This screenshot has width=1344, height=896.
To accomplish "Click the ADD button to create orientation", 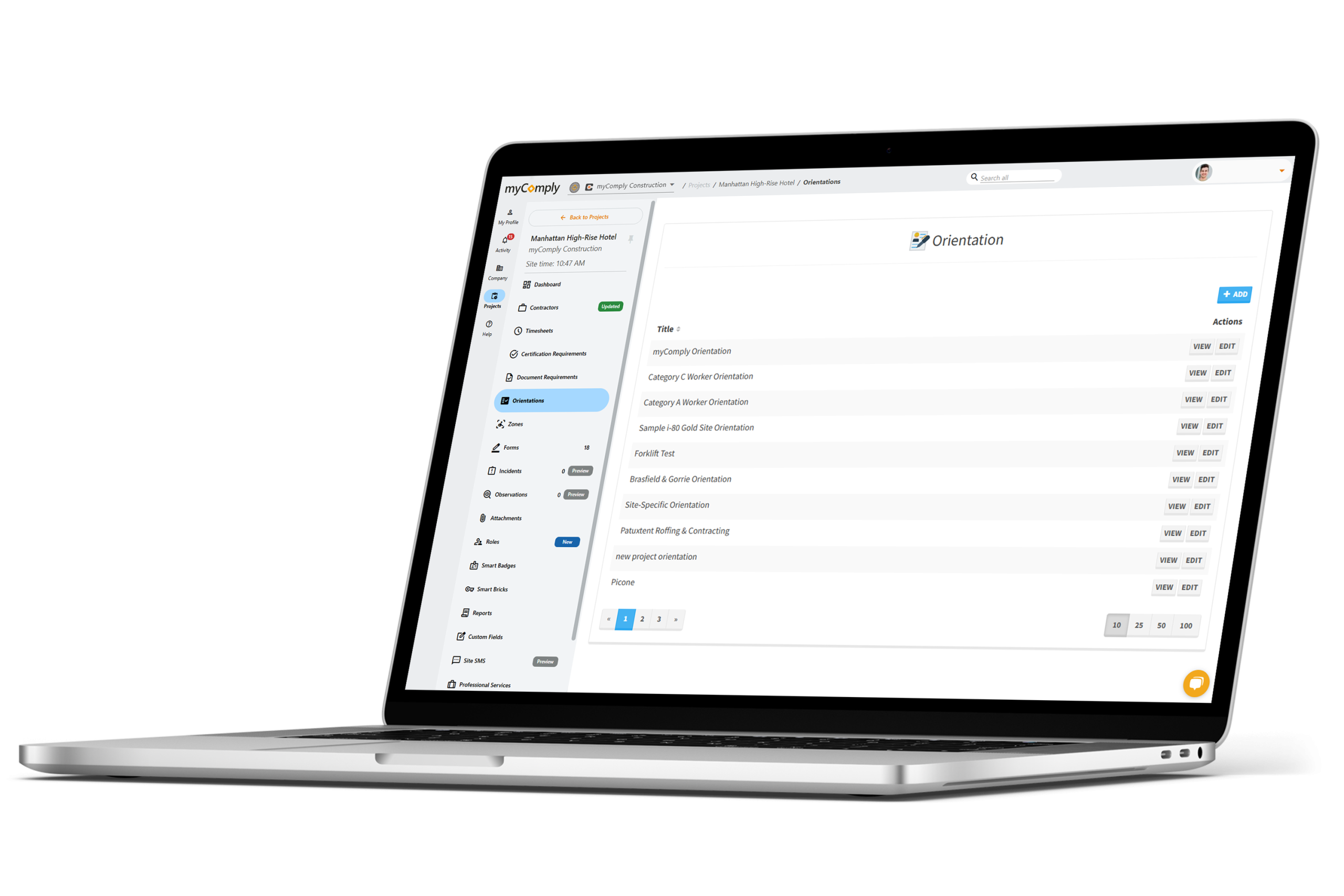I will 1232,295.
